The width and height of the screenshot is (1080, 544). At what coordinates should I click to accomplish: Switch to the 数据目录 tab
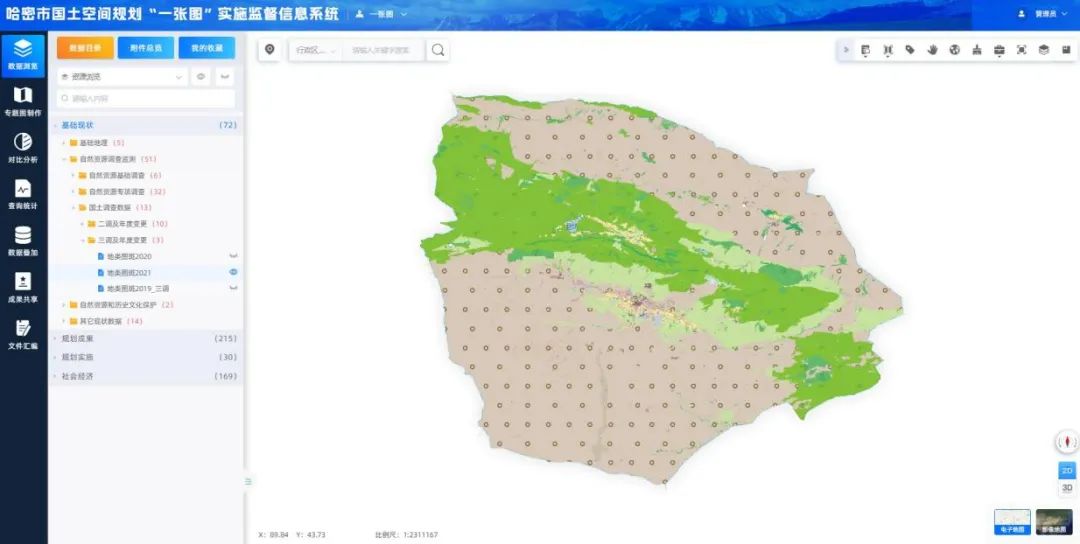tap(85, 48)
